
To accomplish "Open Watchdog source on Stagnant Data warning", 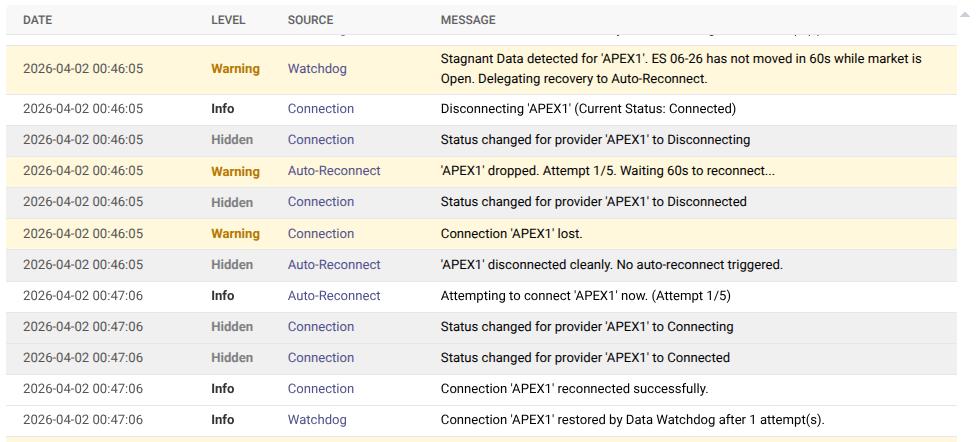I will [317, 69].
